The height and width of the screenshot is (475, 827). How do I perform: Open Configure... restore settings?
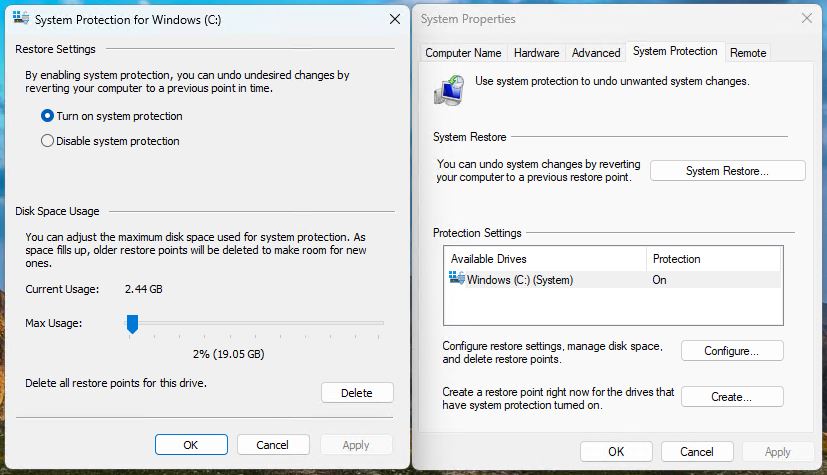pyautogui.click(x=732, y=351)
